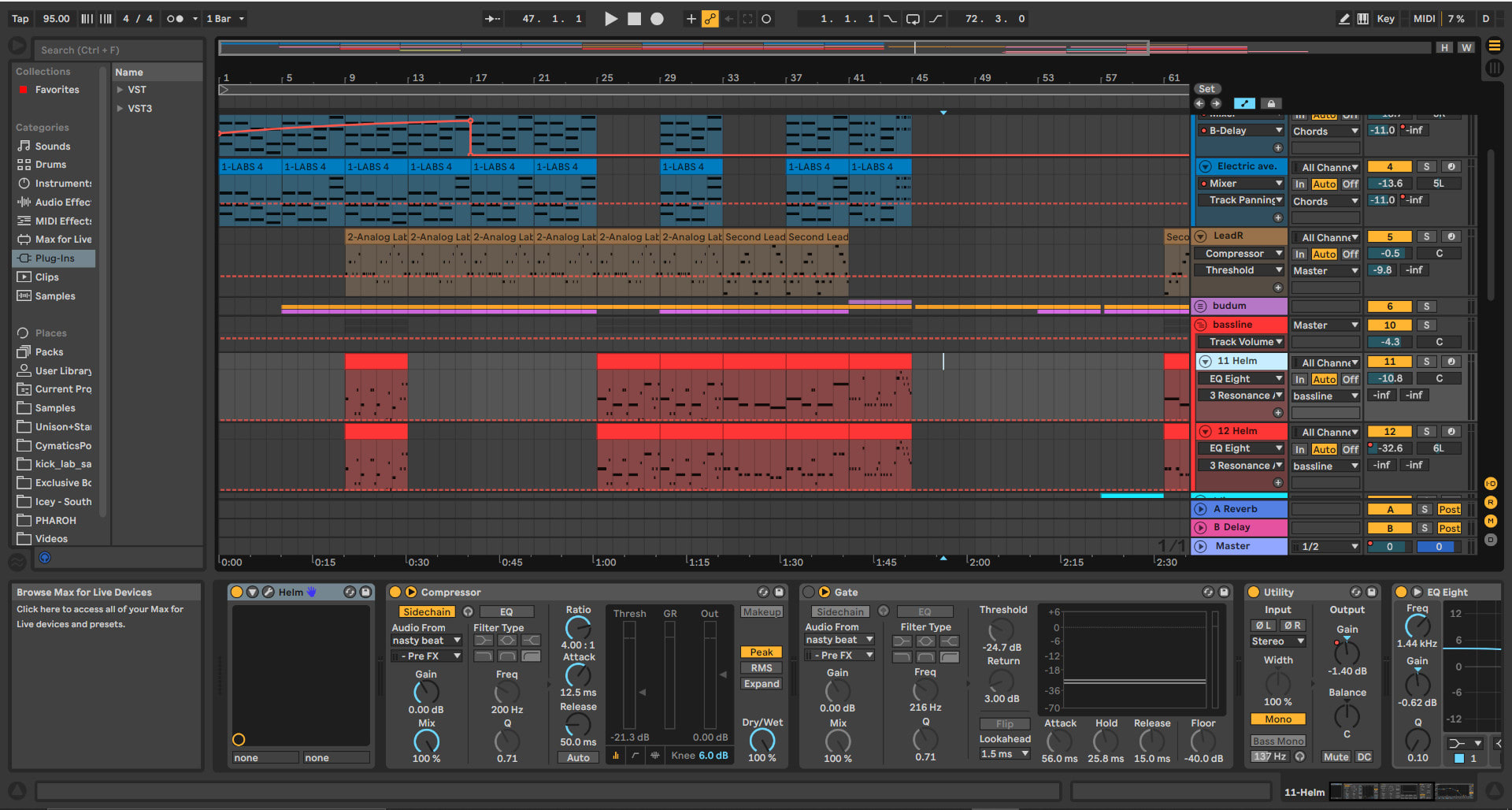
Task: Toggle Compressor device activator
Action: pos(395,593)
